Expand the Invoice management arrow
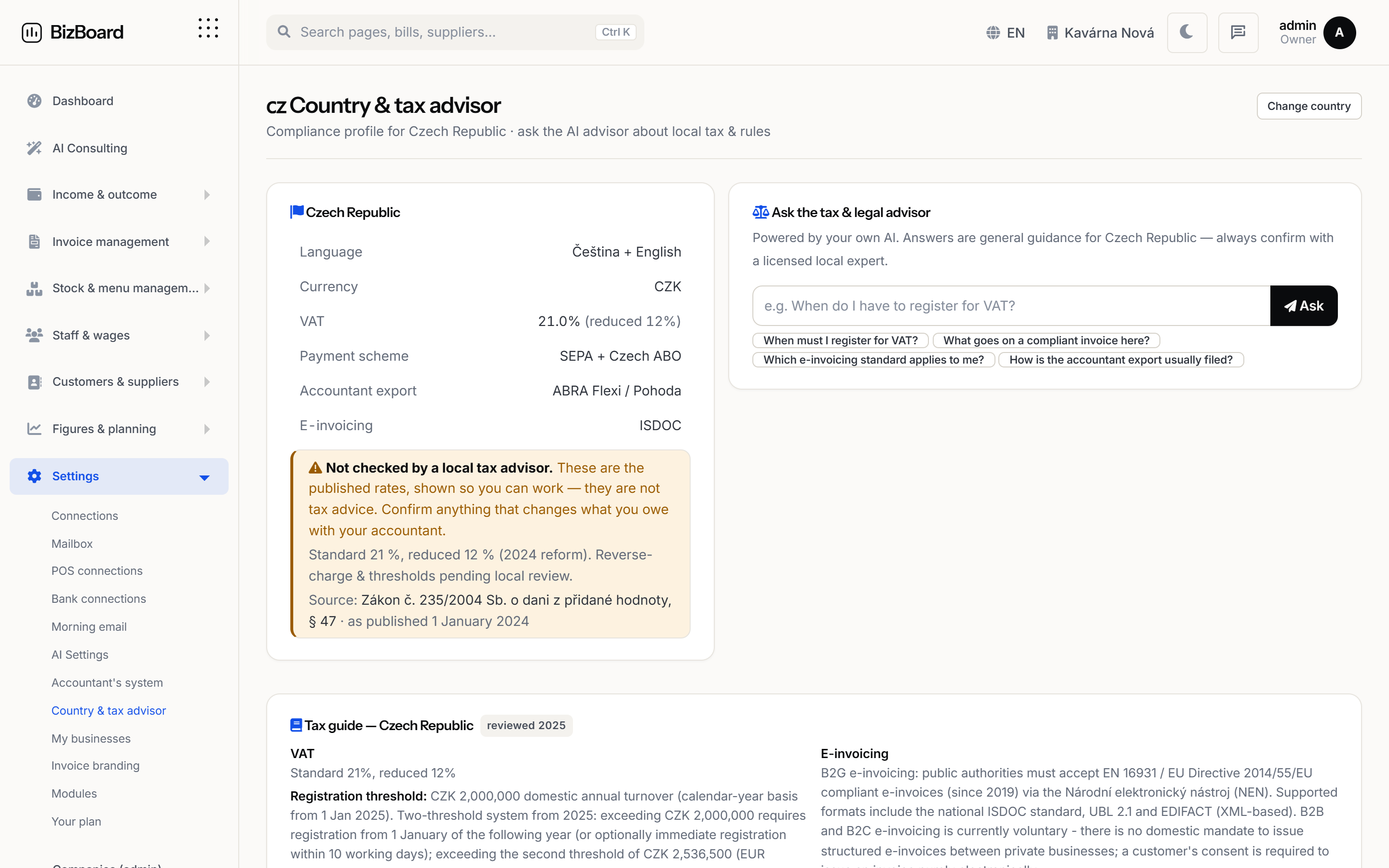The height and width of the screenshot is (868, 1389). [207, 242]
